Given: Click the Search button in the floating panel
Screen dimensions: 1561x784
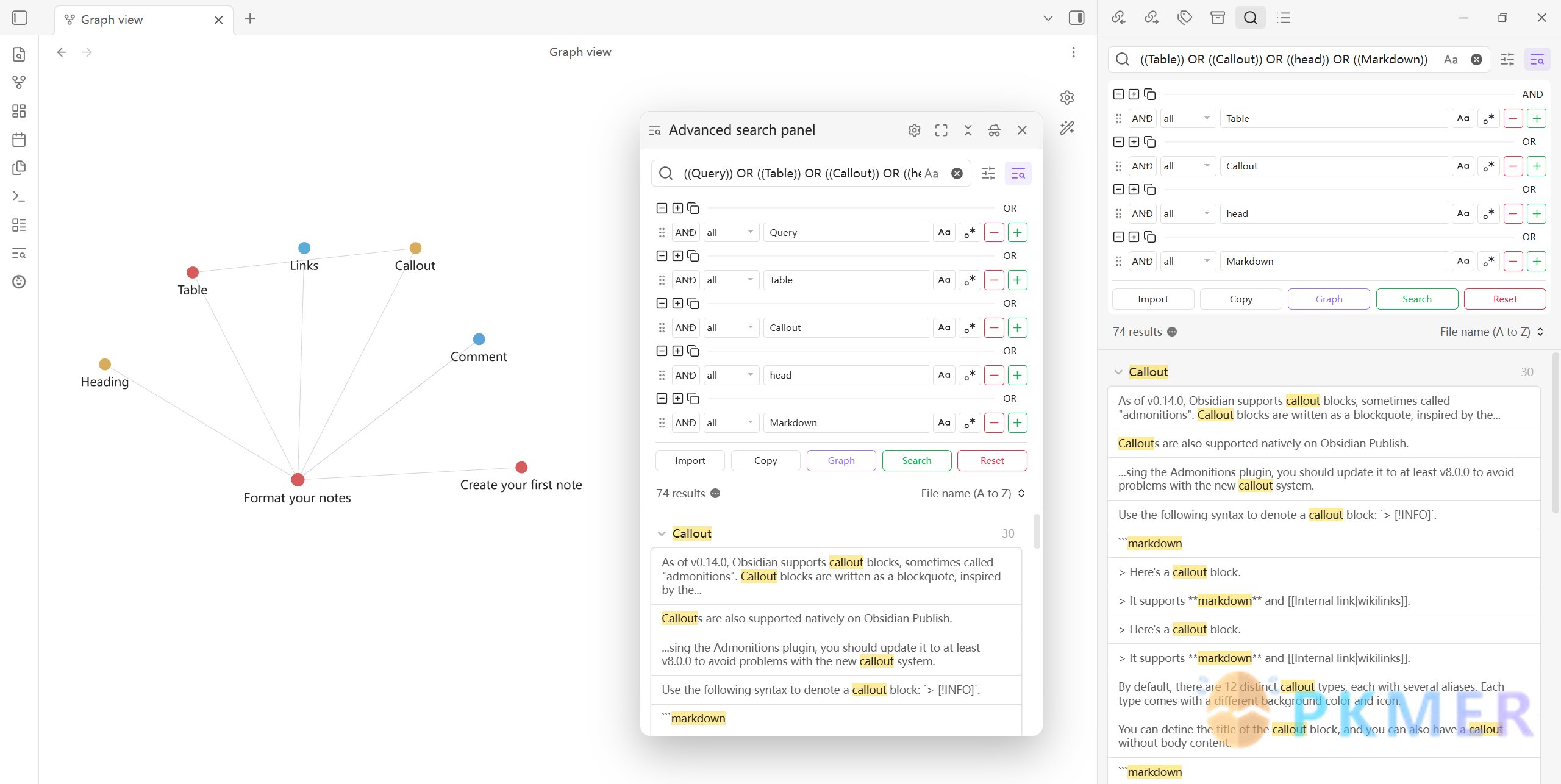Looking at the screenshot, I should click(916, 460).
